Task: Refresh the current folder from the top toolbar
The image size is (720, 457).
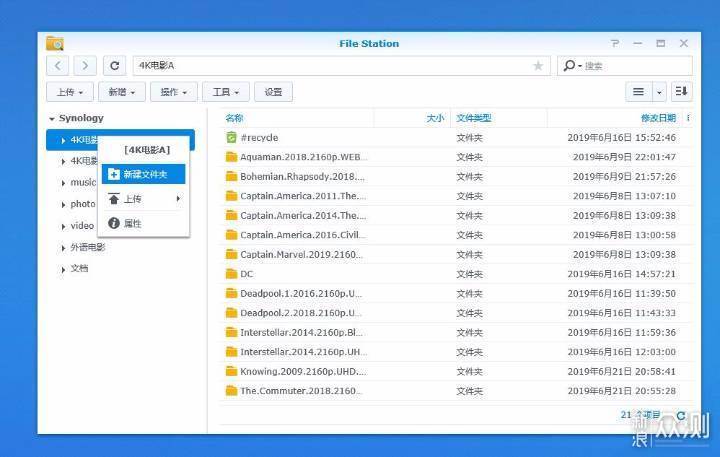Action: tap(115, 66)
